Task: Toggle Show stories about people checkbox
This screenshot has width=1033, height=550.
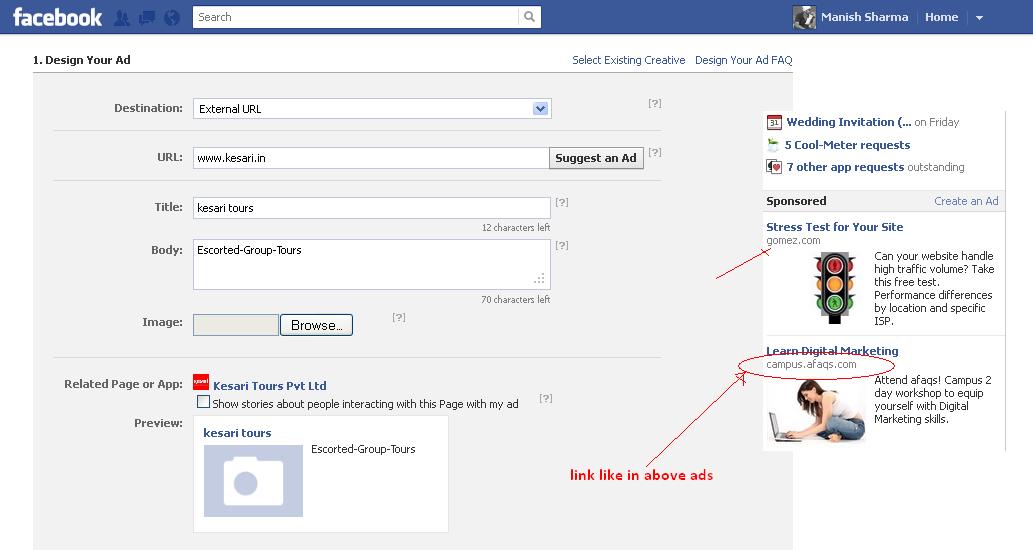Action: click(204, 402)
